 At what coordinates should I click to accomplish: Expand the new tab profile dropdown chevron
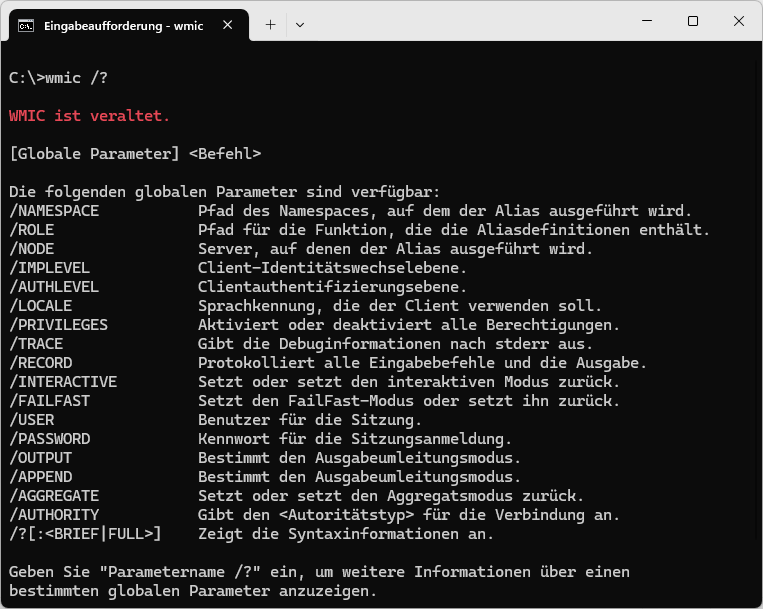[x=300, y=25]
